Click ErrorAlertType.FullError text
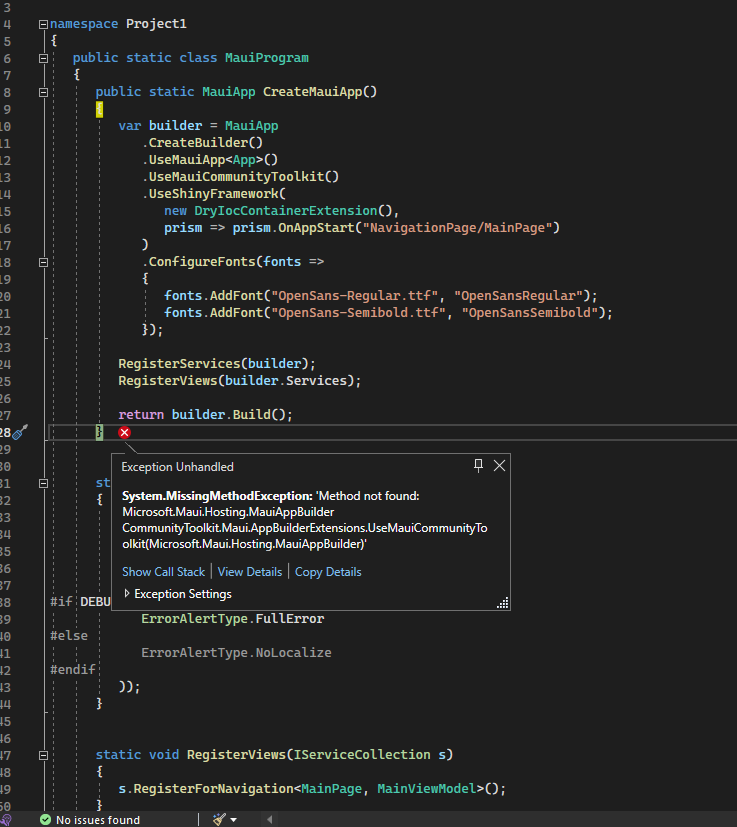 (233, 618)
